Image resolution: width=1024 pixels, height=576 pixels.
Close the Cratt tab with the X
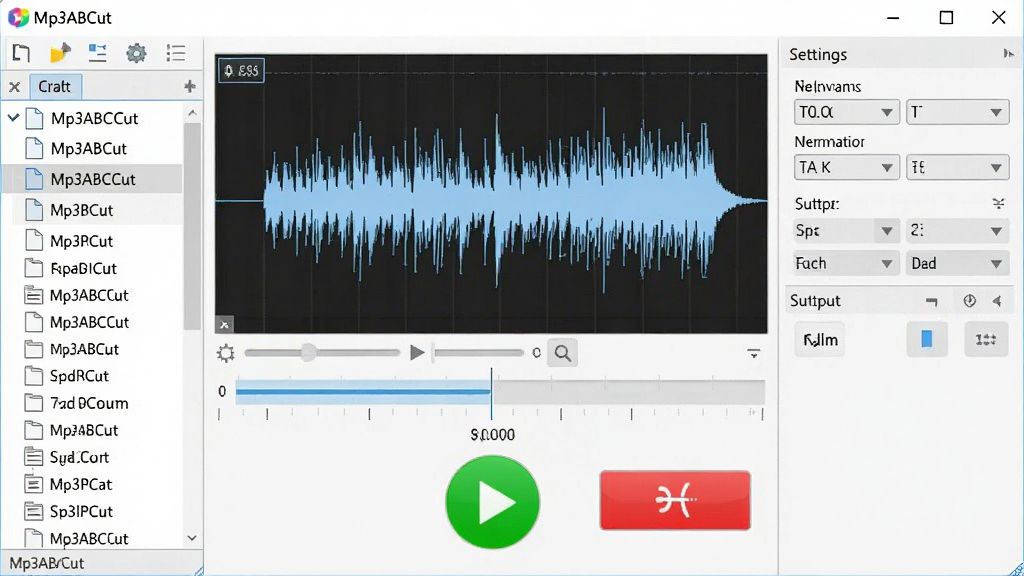[15, 87]
